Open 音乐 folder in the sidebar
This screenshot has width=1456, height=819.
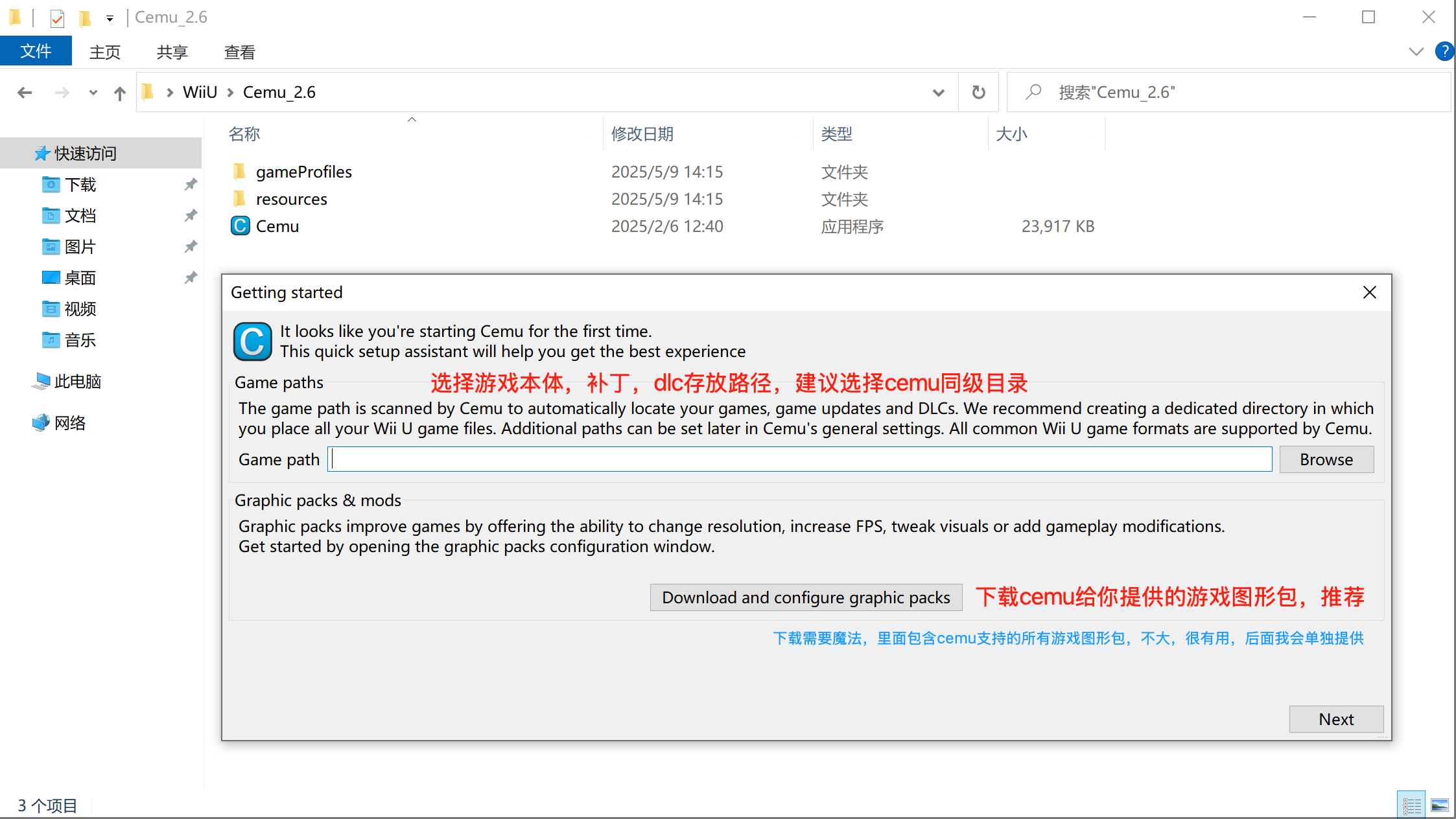(x=80, y=340)
